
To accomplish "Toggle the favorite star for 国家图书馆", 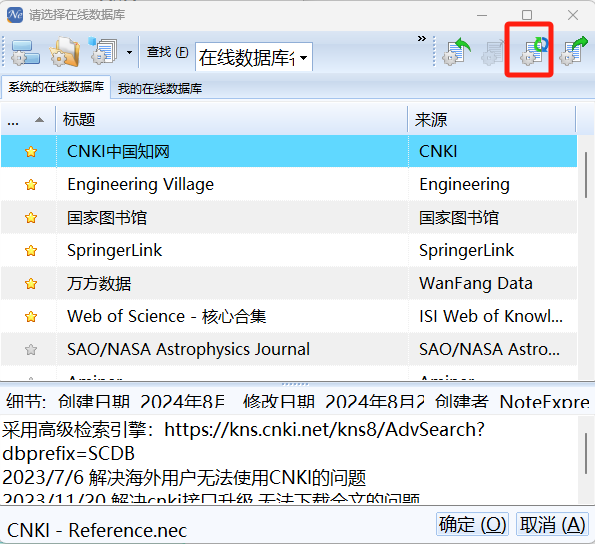I will [x=31, y=218].
